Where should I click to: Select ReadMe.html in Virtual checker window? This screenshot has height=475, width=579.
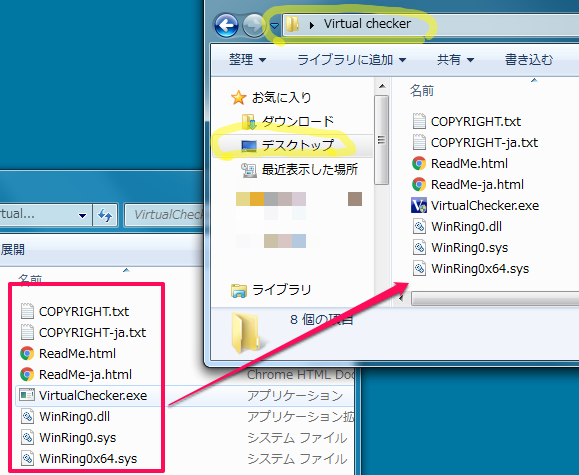[x=469, y=164]
